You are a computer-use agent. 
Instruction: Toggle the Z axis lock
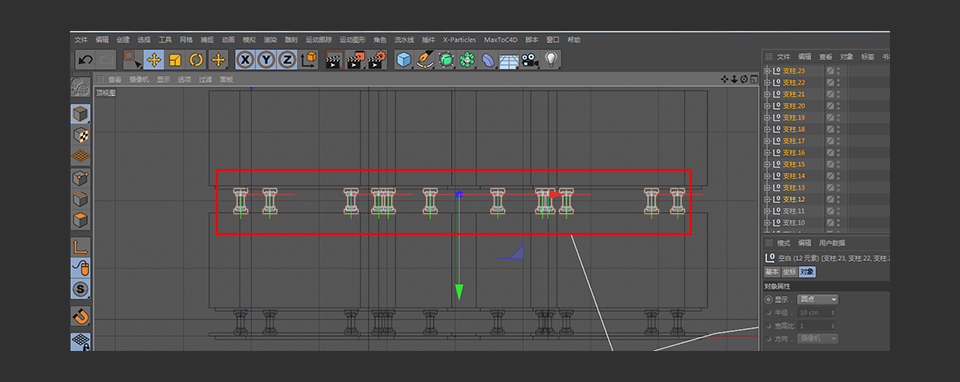click(288, 60)
